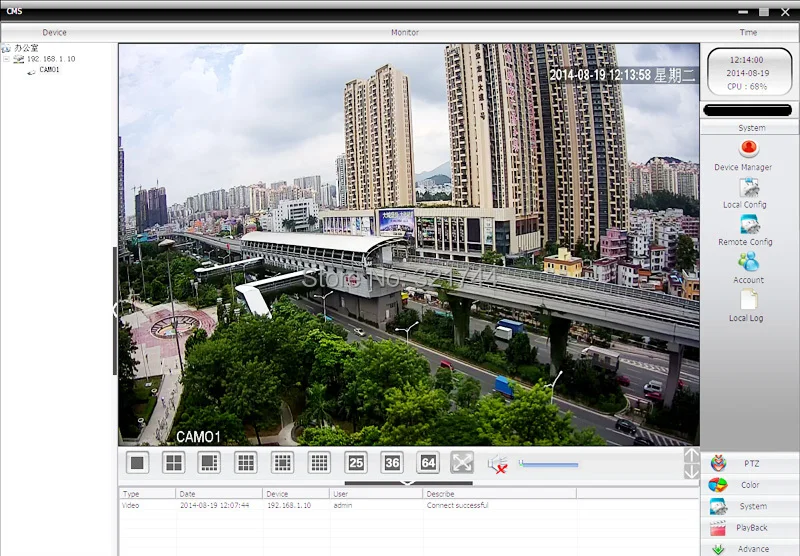Toggle full screen video view
800x556 pixels.
462,463
